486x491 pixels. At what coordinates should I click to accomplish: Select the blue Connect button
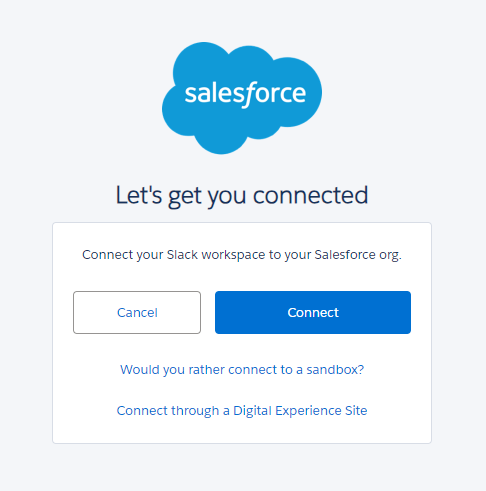(313, 312)
